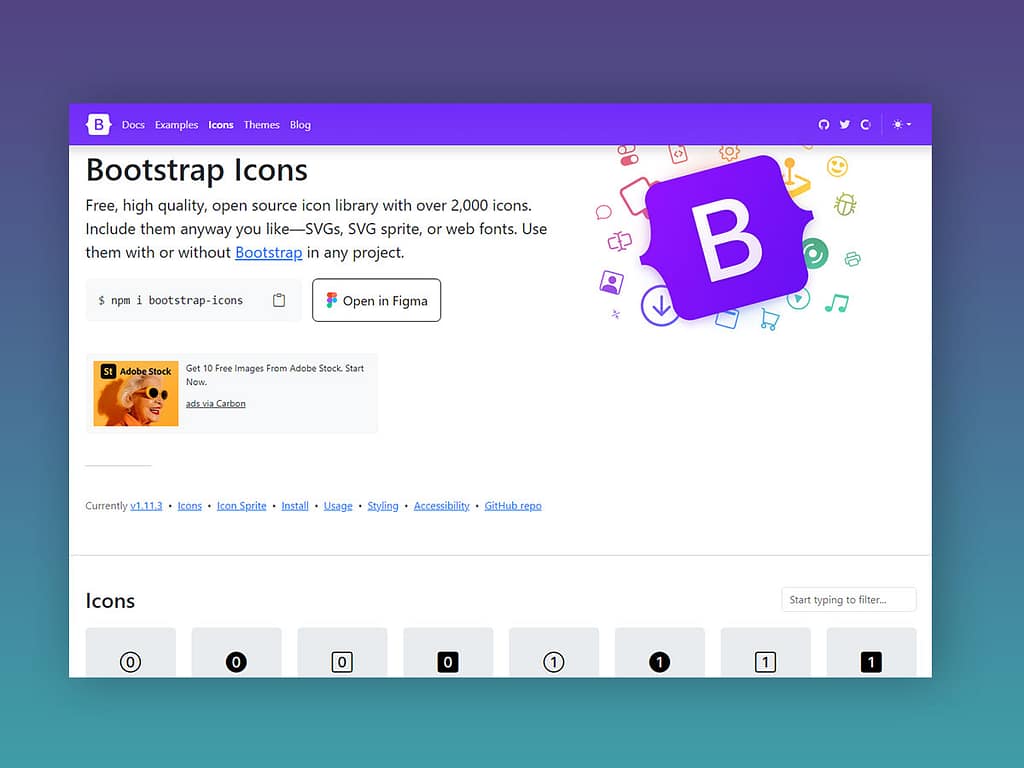The height and width of the screenshot is (768, 1024).
Task: Click the Adobe Stock ad image
Action: (x=136, y=393)
